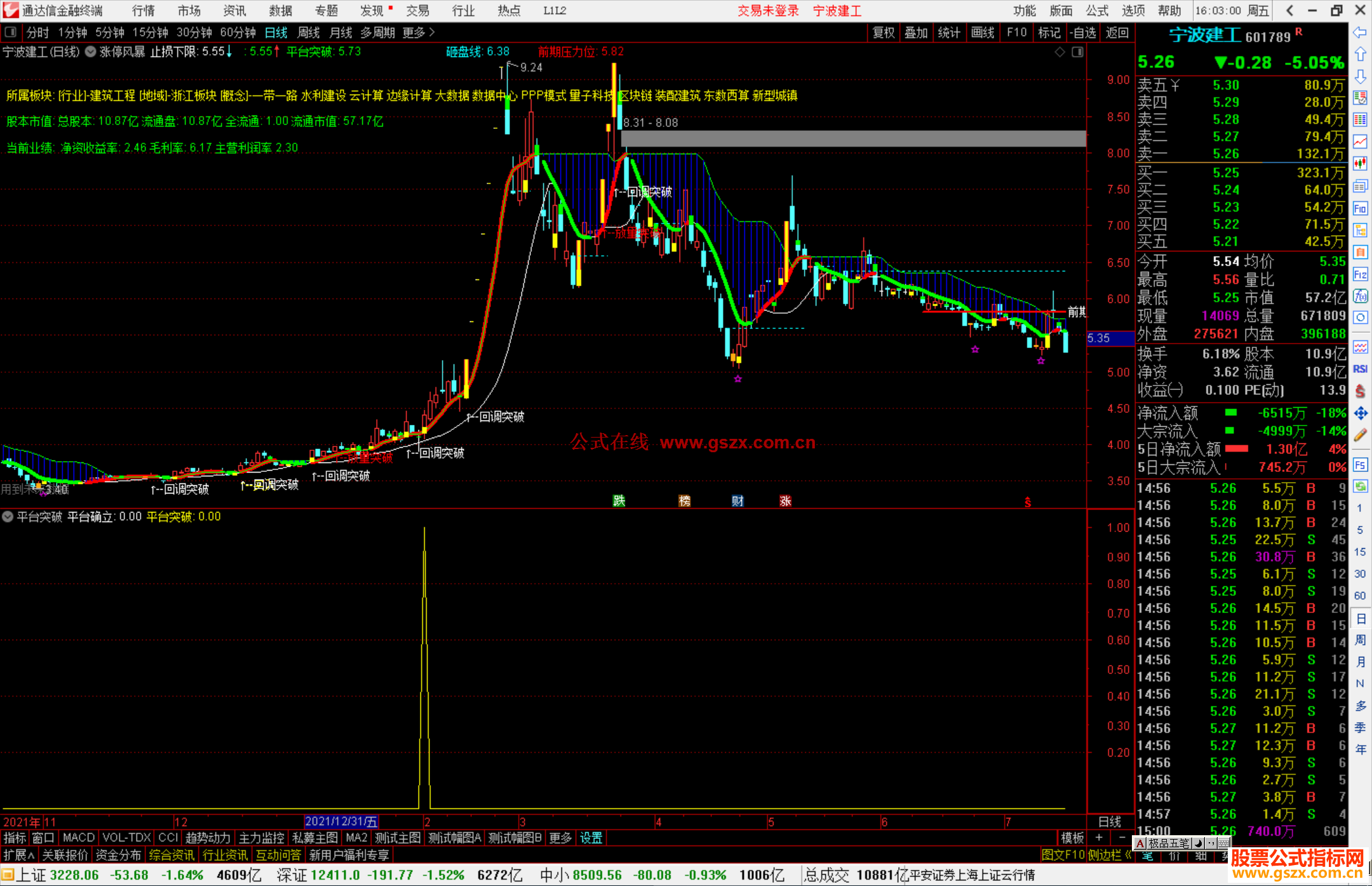This screenshot has width=1372, height=886.
Task: Select the 60 minute period in sidebar
Action: [1360, 596]
